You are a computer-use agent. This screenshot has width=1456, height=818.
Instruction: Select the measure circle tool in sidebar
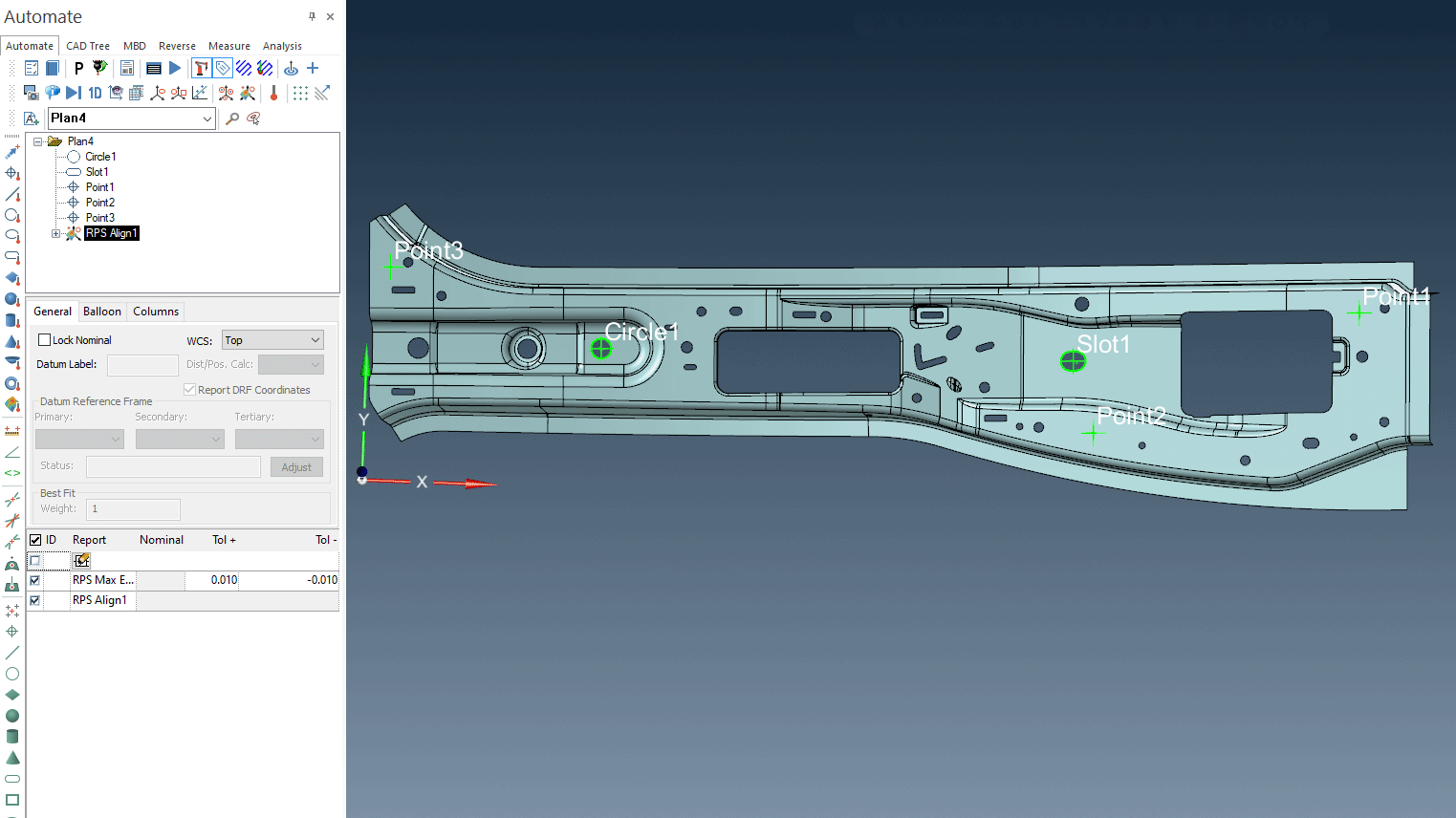click(12, 215)
